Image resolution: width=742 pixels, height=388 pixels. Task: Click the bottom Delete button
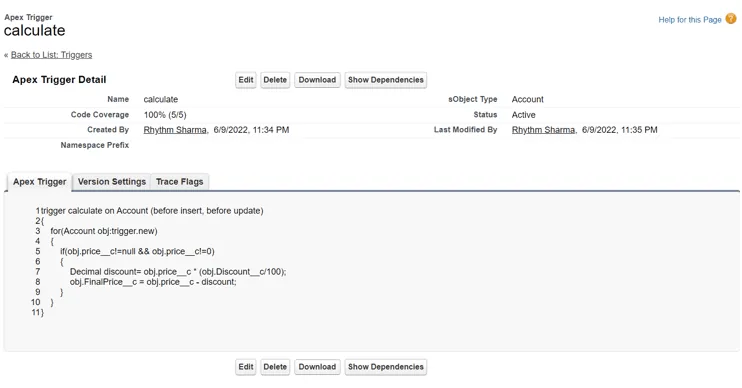coord(275,367)
